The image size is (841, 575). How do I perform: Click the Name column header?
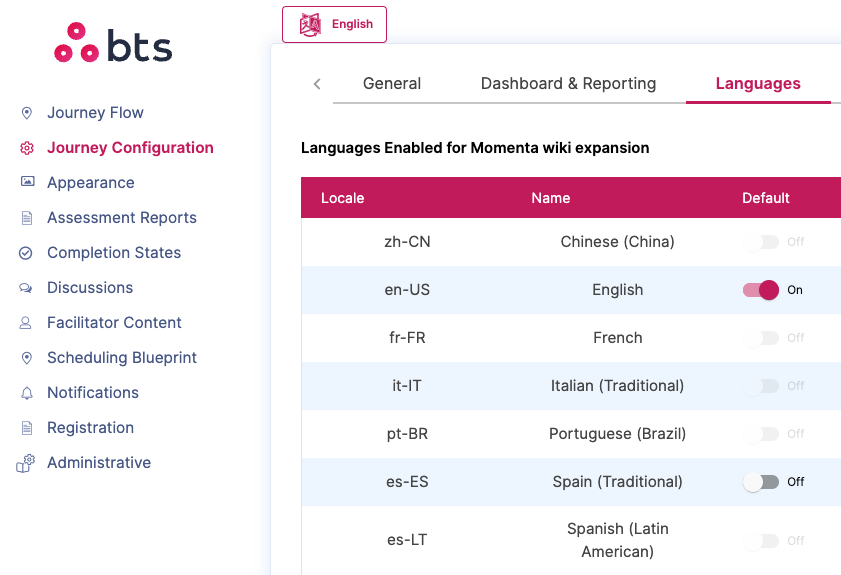[551, 198]
